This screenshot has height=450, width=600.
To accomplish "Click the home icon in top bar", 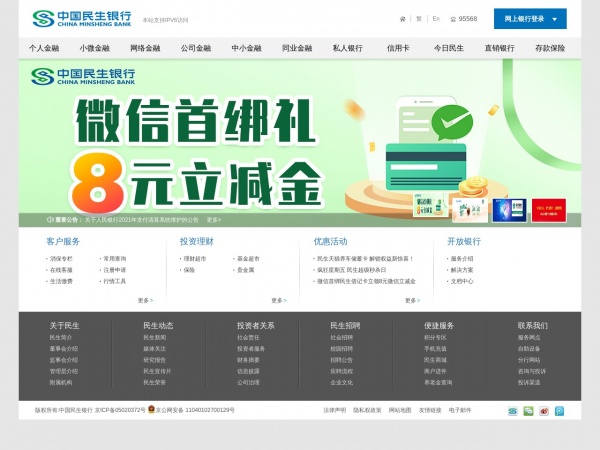I will point(403,19).
